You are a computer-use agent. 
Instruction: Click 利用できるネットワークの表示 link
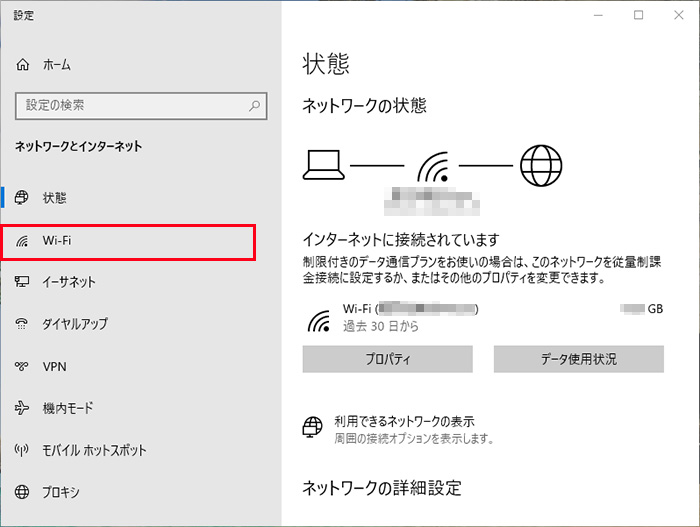tap(404, 421)
